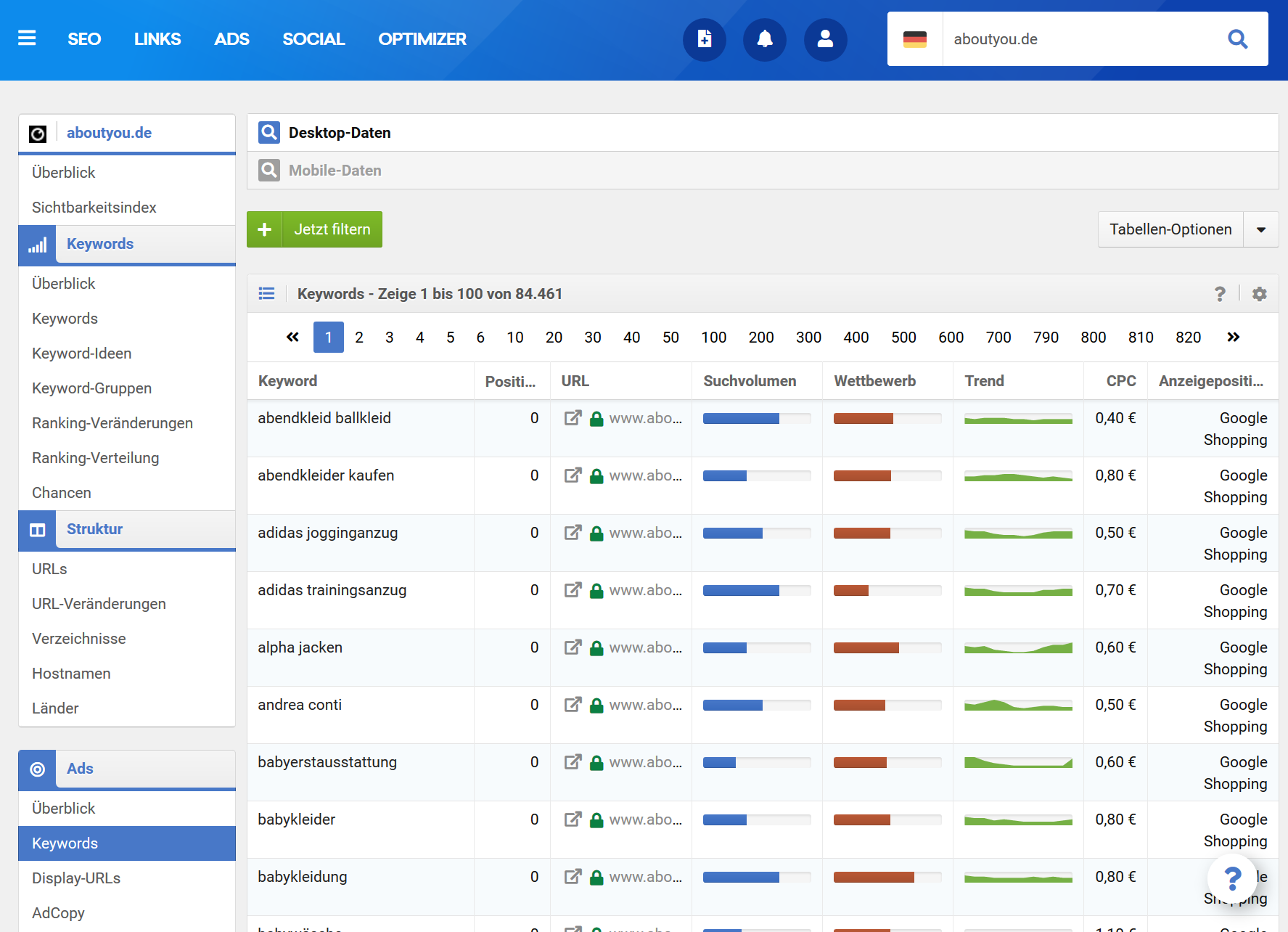Select German flag country selector
Screen dimensions: 1288x932
point(914,39)
